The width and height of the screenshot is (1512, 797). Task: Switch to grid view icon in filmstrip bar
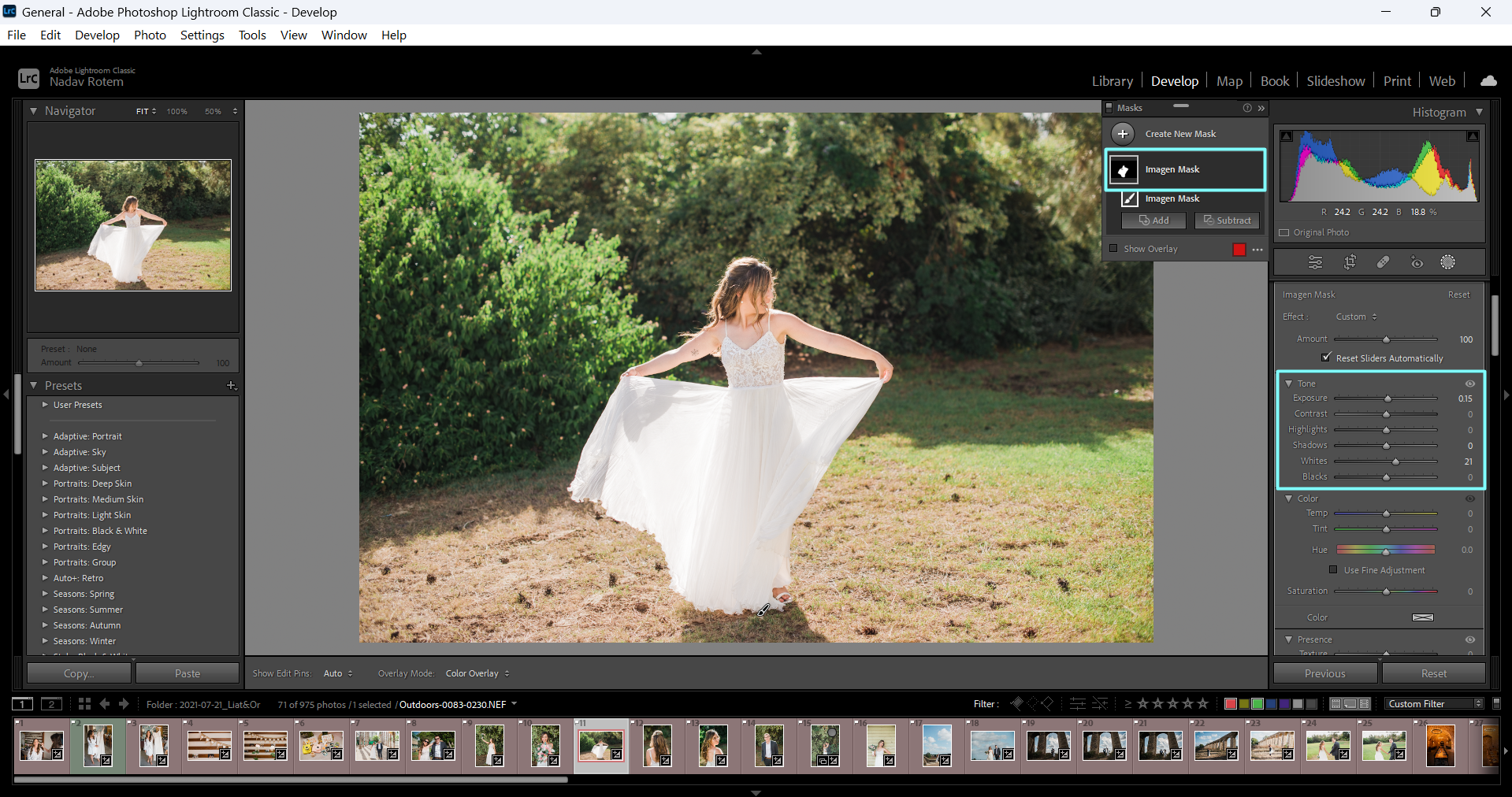click(x=84, y=704)
